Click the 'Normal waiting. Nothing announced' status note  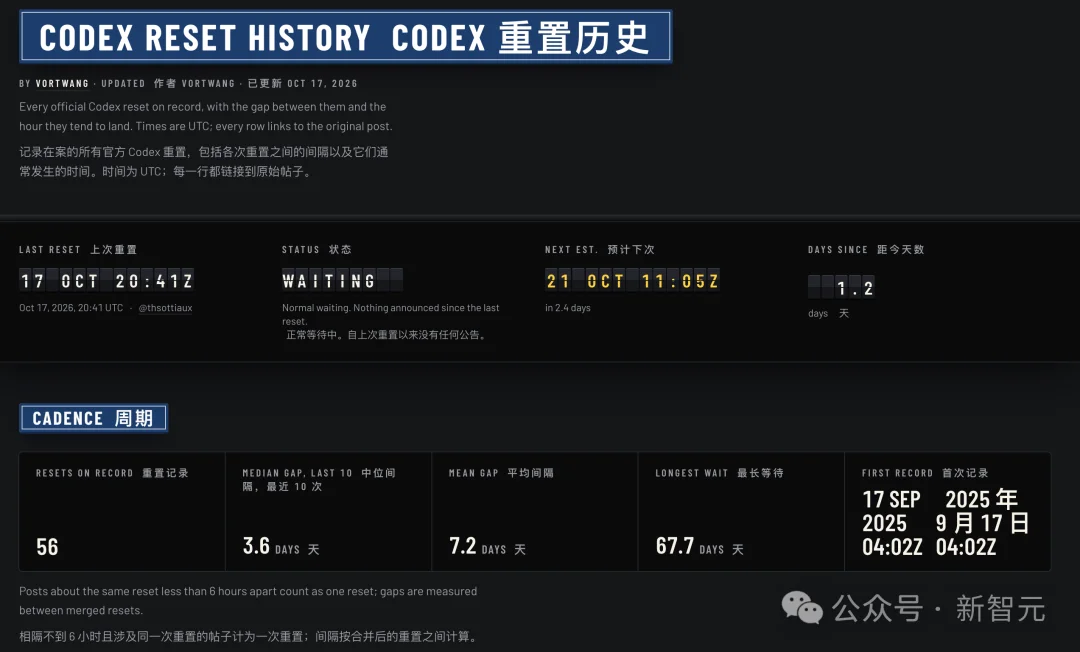(x=391, y=314)
